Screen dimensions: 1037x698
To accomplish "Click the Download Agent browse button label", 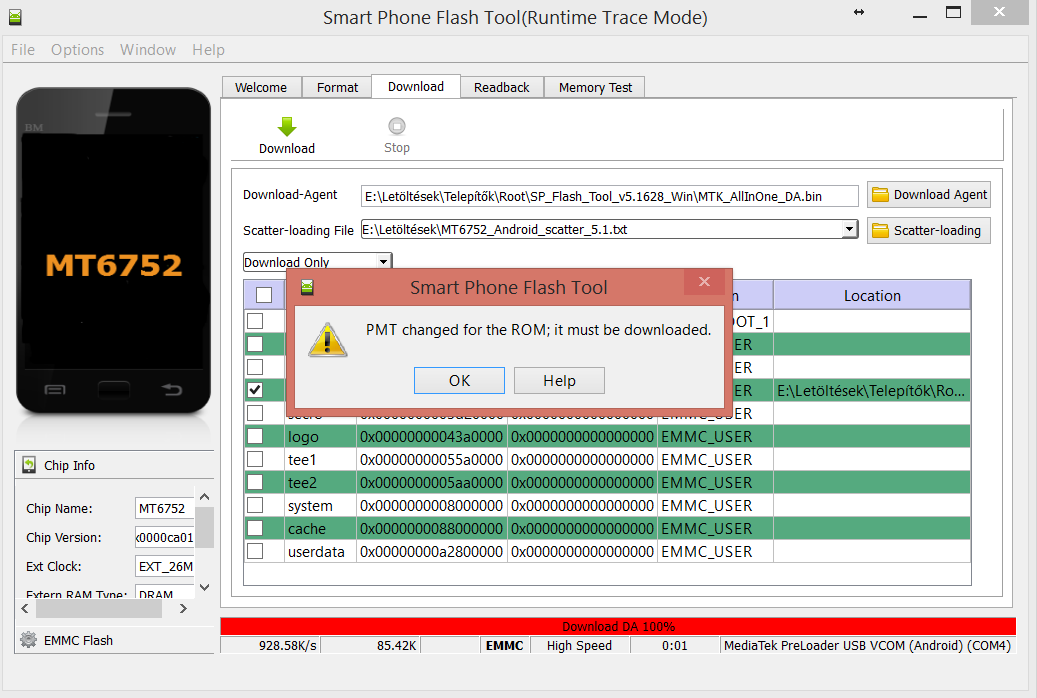I will tap(940, 195).
